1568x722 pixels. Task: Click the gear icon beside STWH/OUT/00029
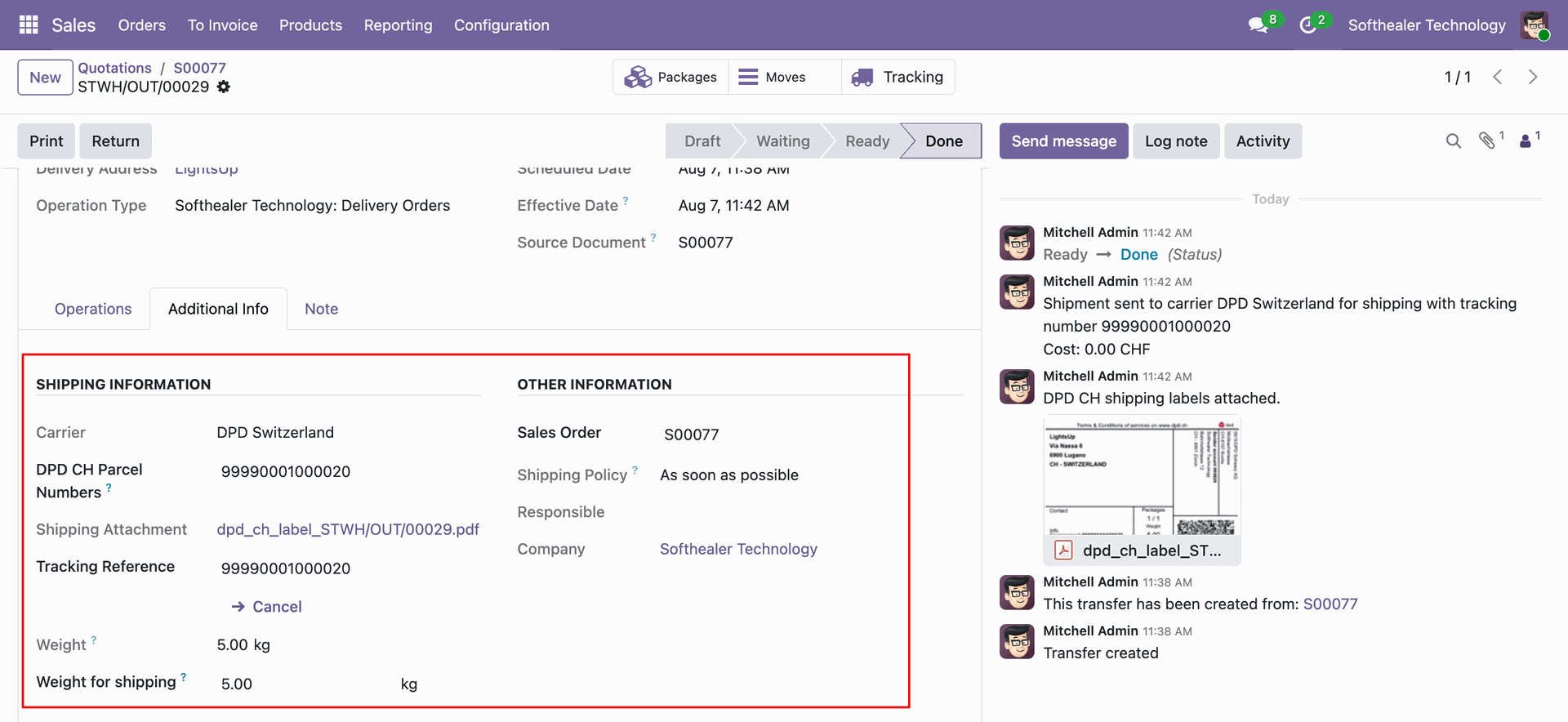pos(224,87)
